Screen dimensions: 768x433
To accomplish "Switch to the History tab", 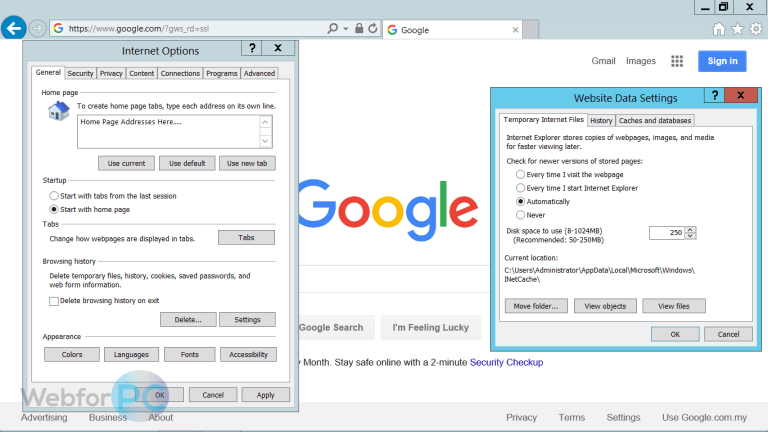I will pos(601,120).
